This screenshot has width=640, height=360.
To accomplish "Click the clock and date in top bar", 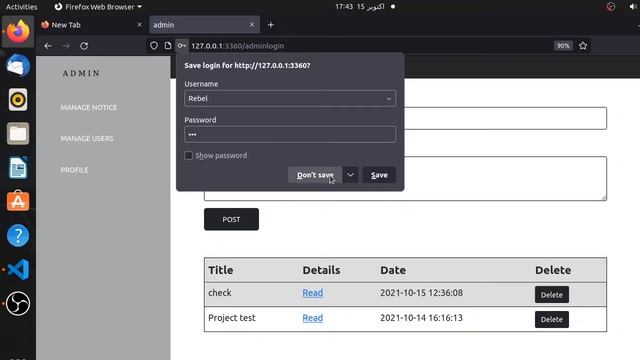I will pos(360,7).
